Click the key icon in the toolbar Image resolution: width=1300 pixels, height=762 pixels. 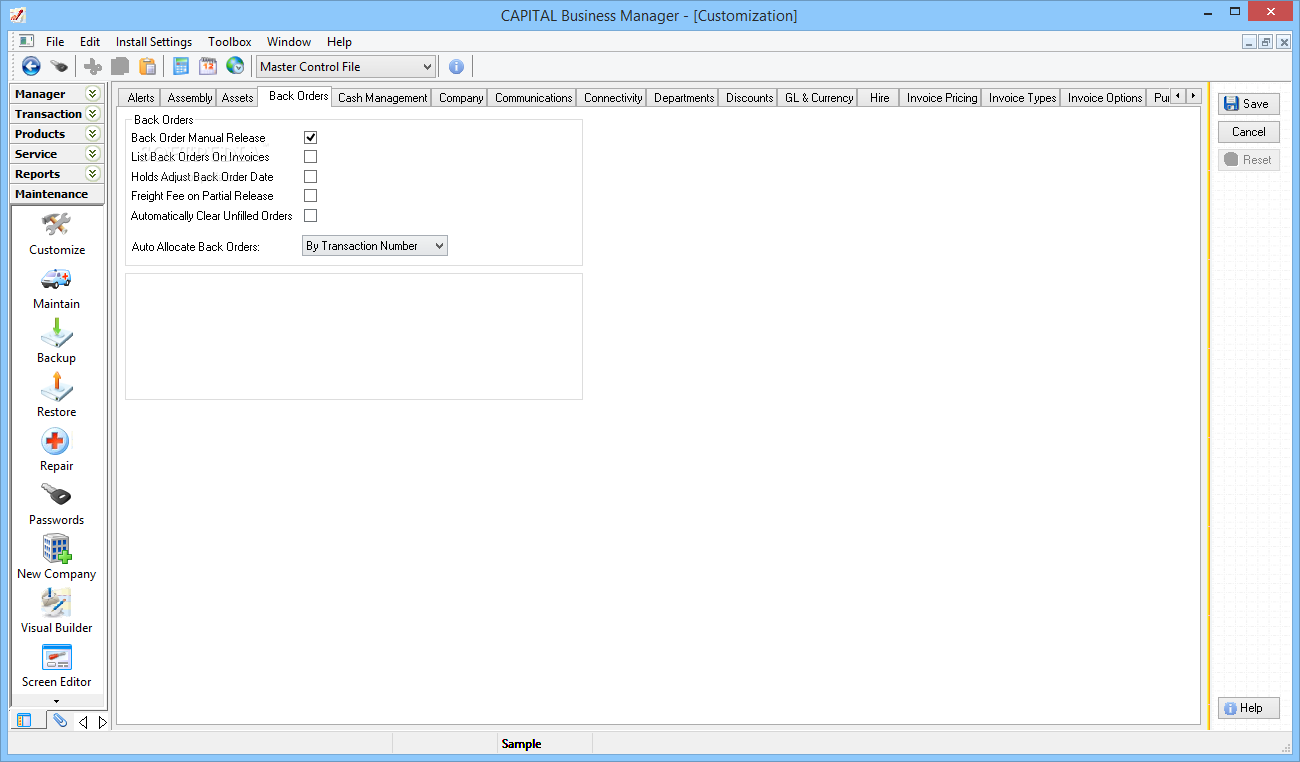tap(60, 67)
